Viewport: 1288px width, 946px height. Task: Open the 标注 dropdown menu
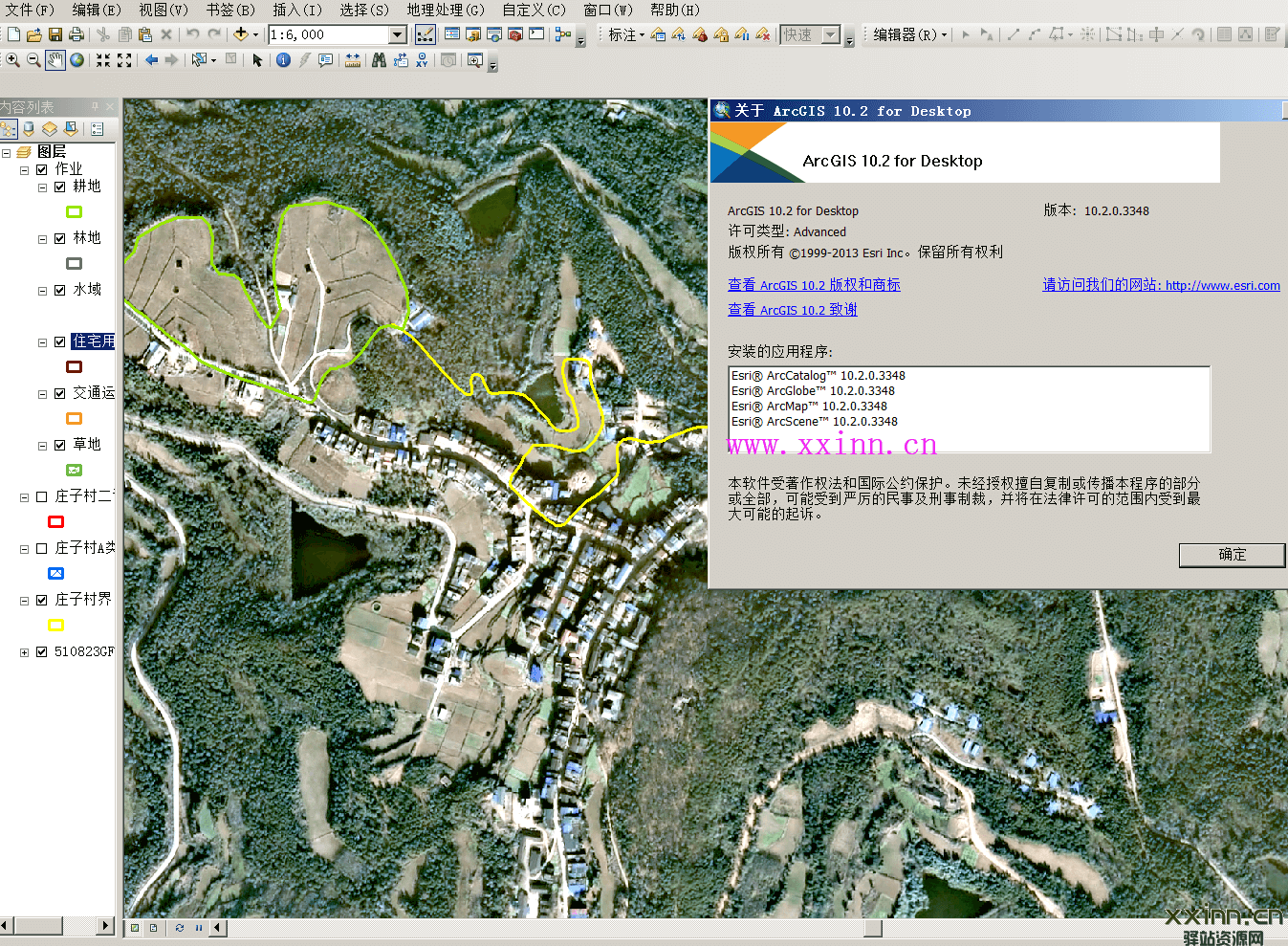tap(626, 34)
